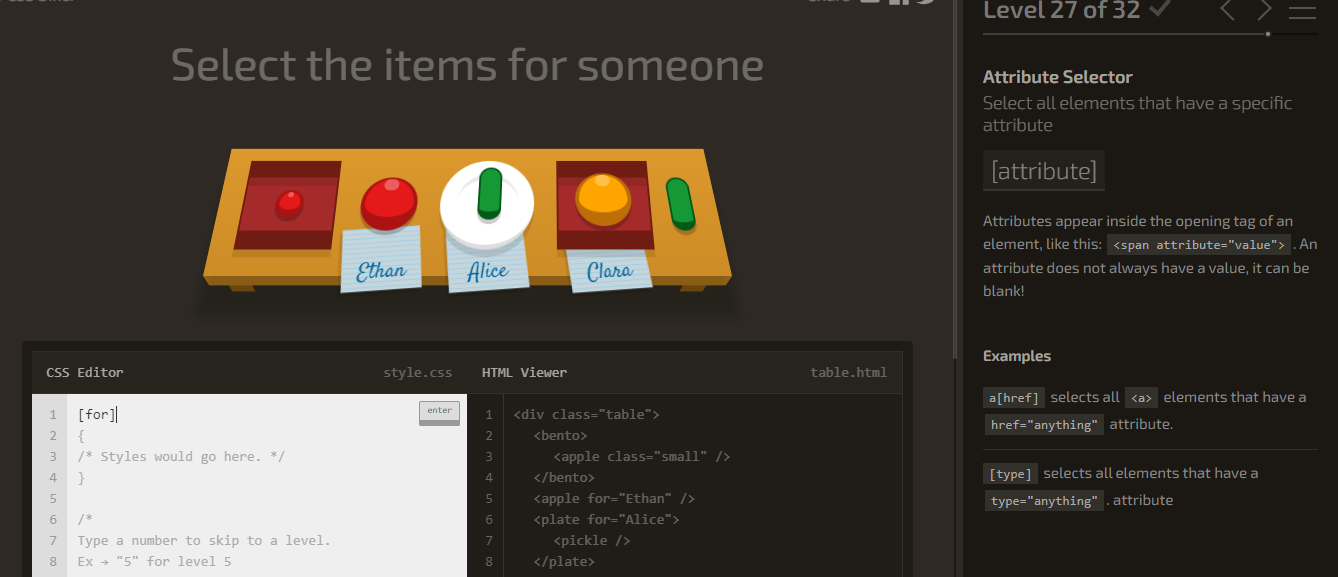
Task: Submit answer with the enter button
Action: pos(440,412)
